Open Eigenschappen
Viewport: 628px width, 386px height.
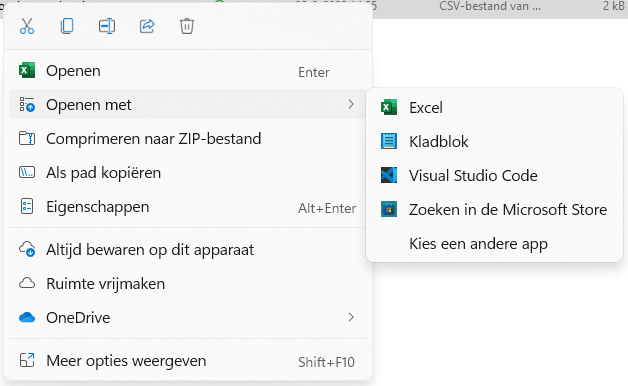click(x=187, y=207)
